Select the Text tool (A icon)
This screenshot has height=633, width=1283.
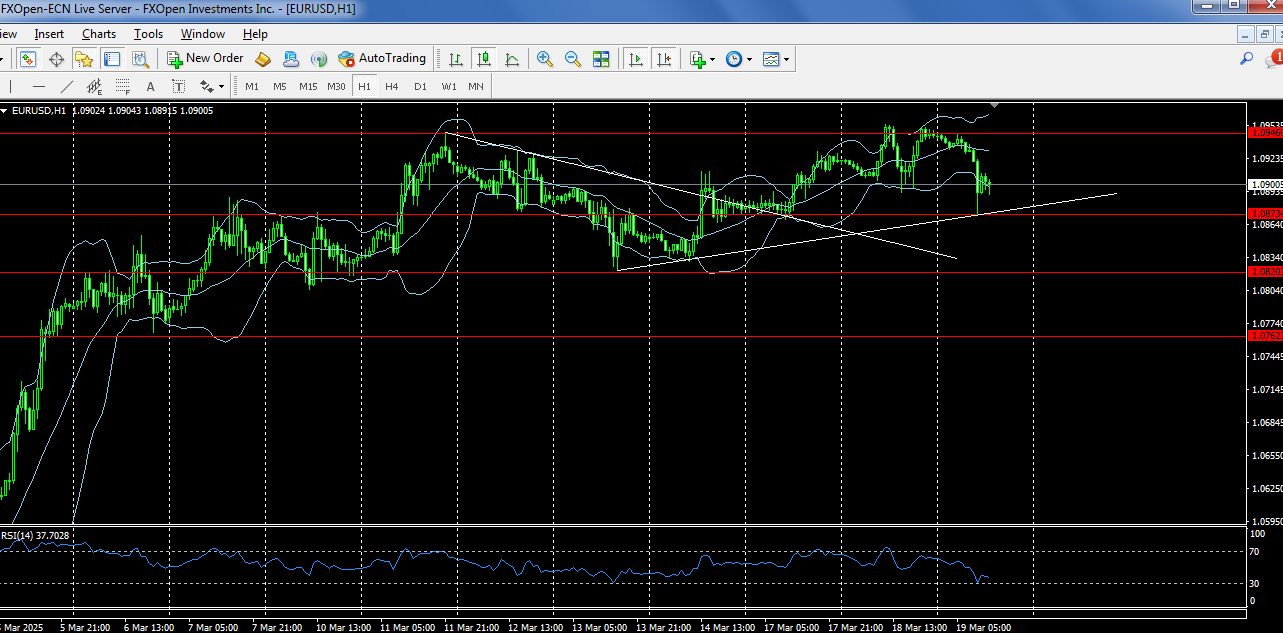click(151, 86)
